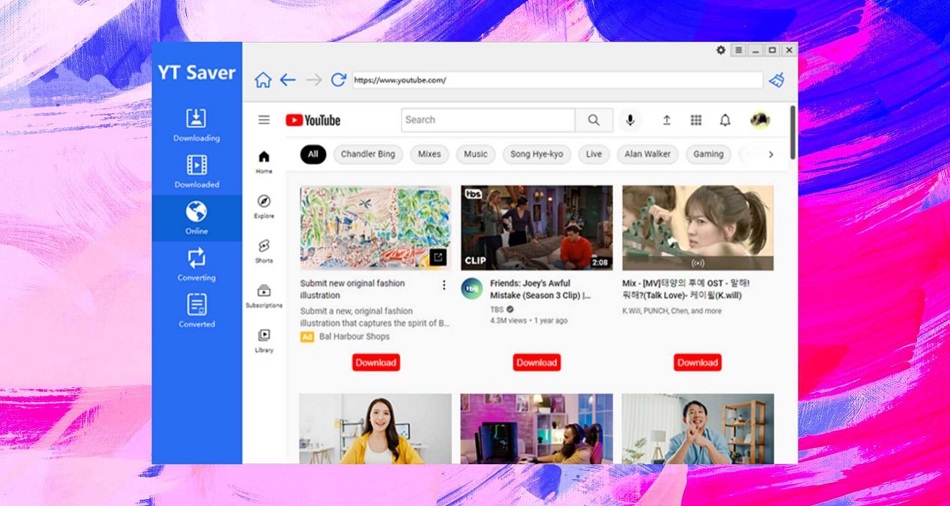Open the YT Saver title bar menu icon
Viewport: 950px width, 506px height.
[738, 50]
